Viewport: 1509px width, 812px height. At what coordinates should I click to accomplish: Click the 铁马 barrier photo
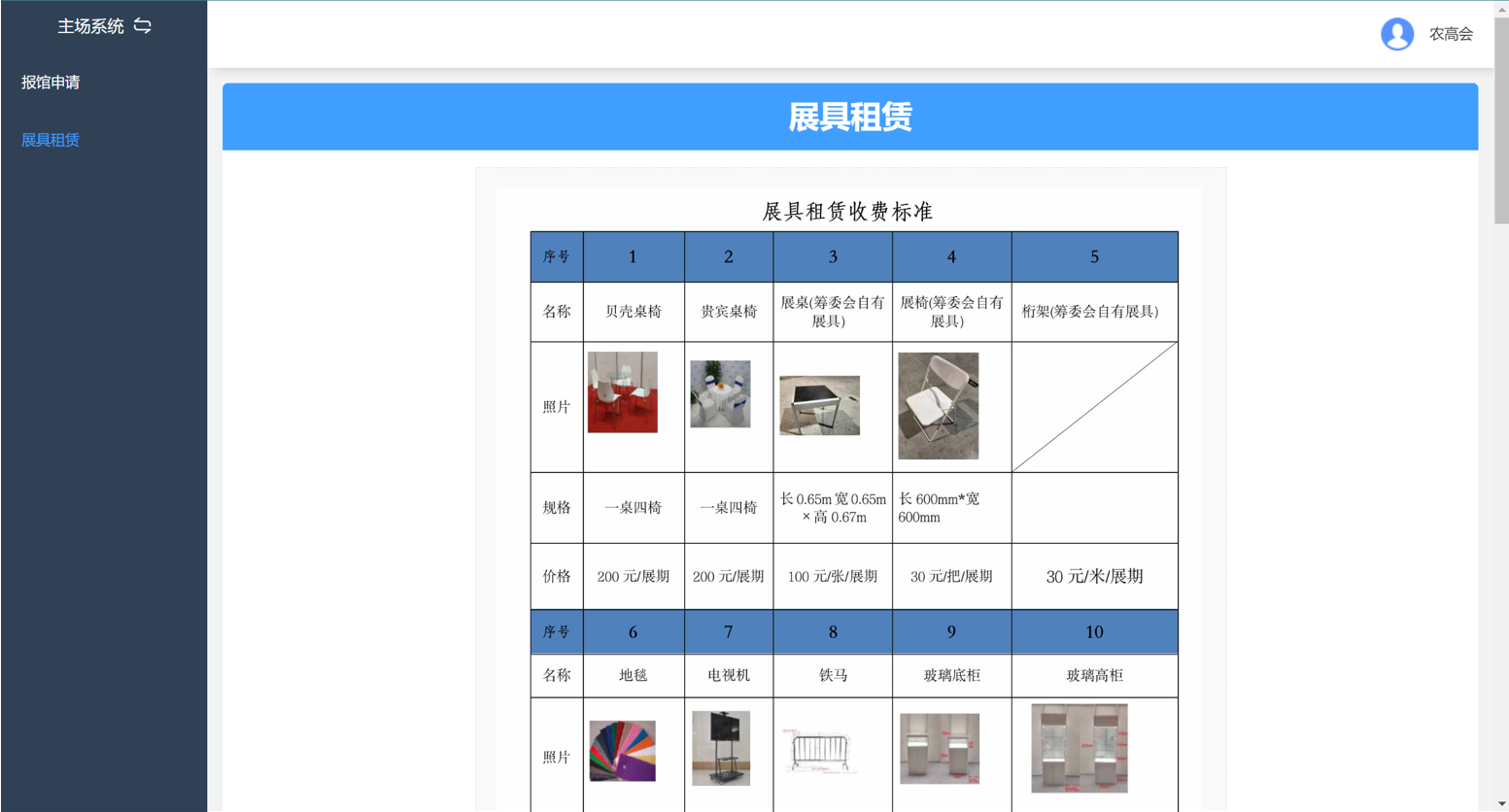[x=820, y=753]
